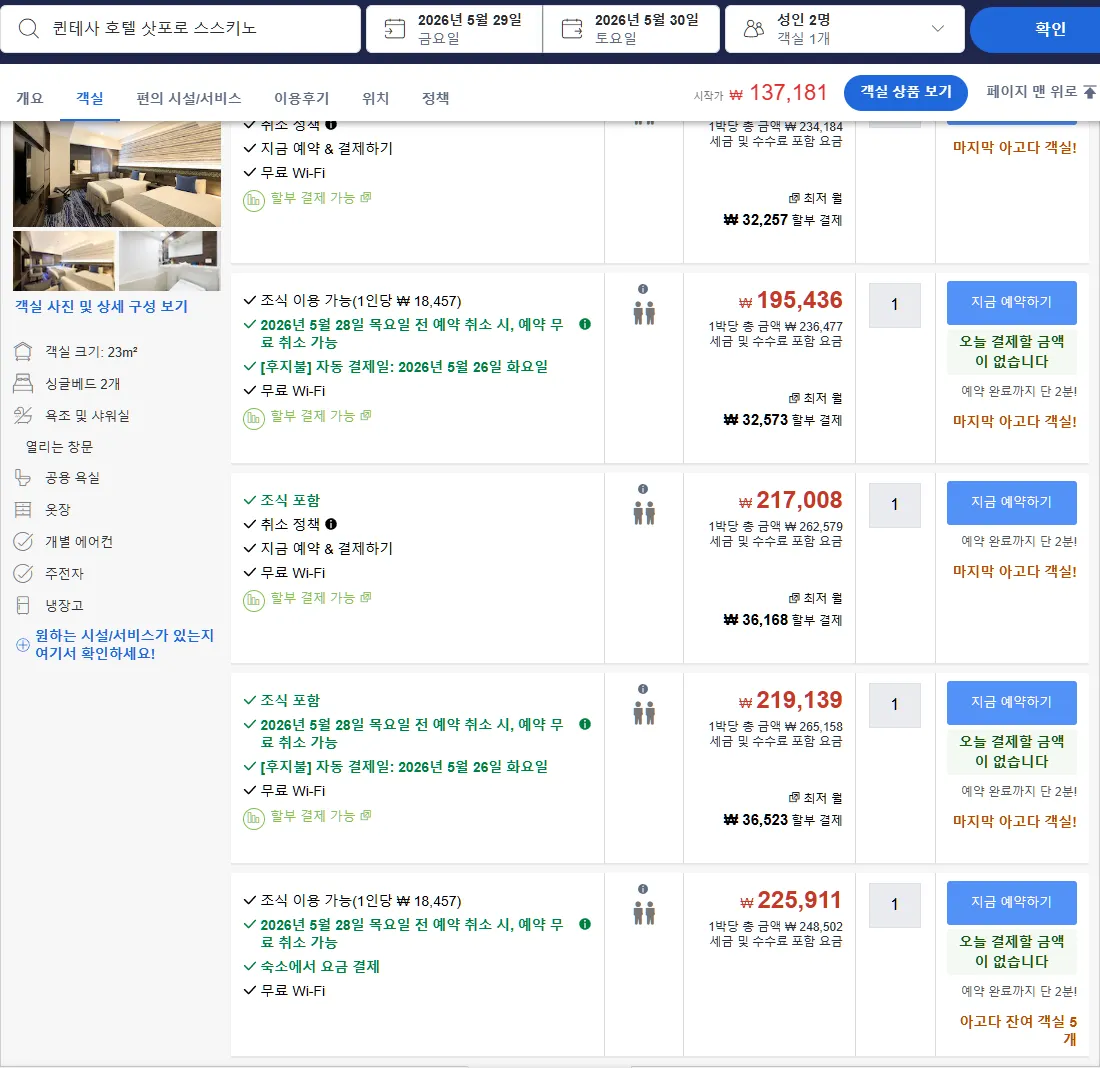Click the check-in calendar icon
This screenshot has width=1100, height=1068.
(x=395, y=29)
